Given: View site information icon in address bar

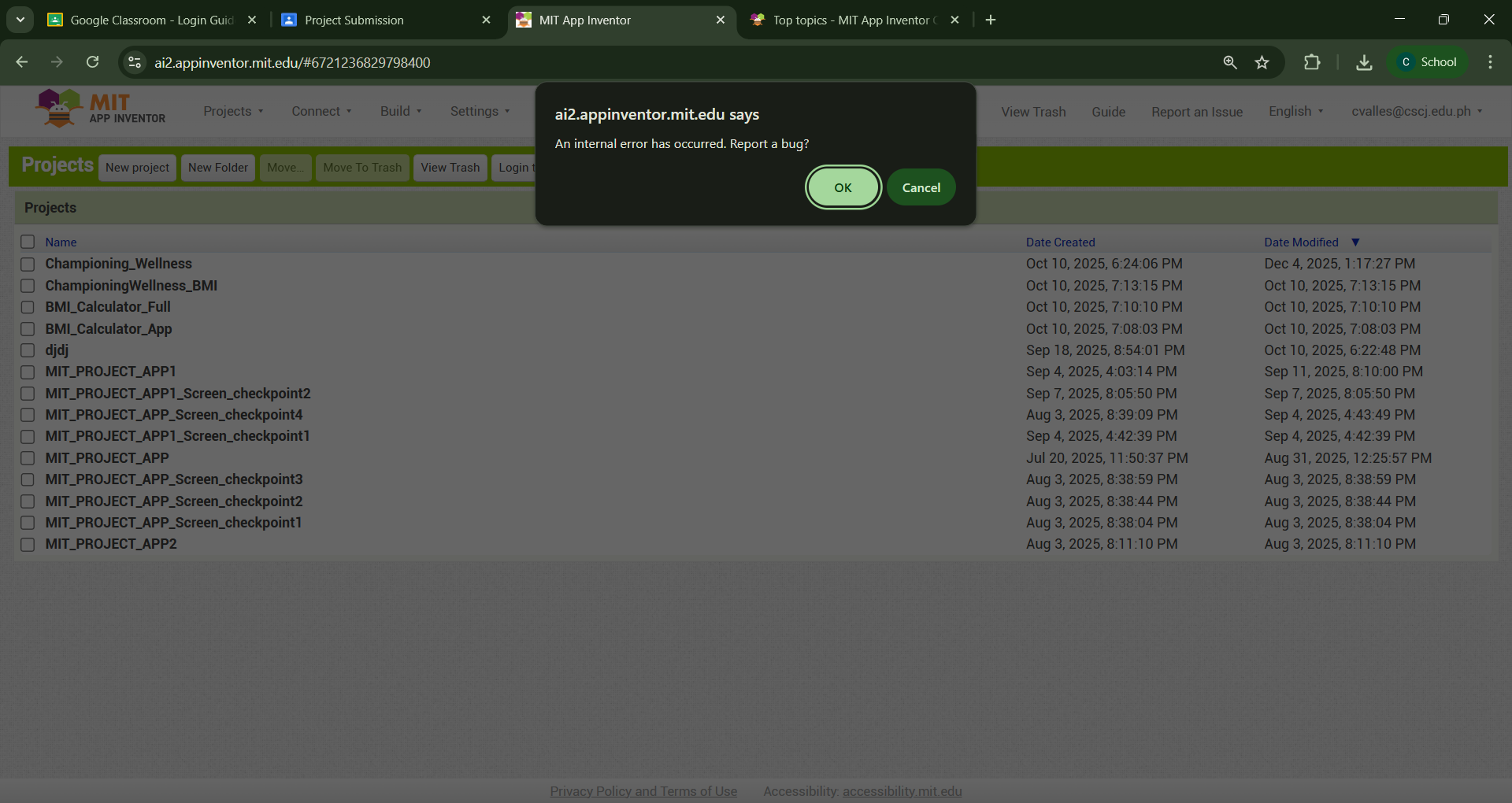Looking at the screenshot, I should (135, 62).
